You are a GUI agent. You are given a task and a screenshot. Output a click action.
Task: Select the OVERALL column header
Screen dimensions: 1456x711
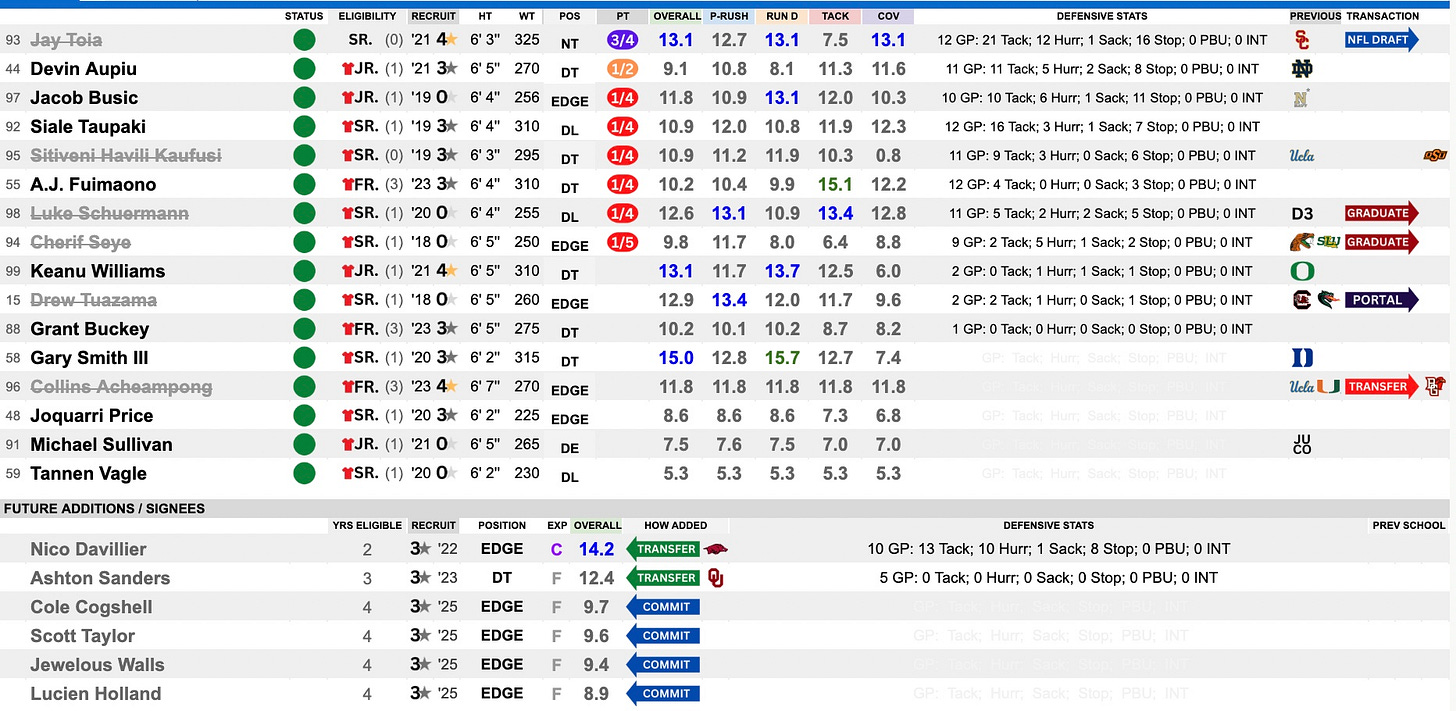[x=677, y=16]
